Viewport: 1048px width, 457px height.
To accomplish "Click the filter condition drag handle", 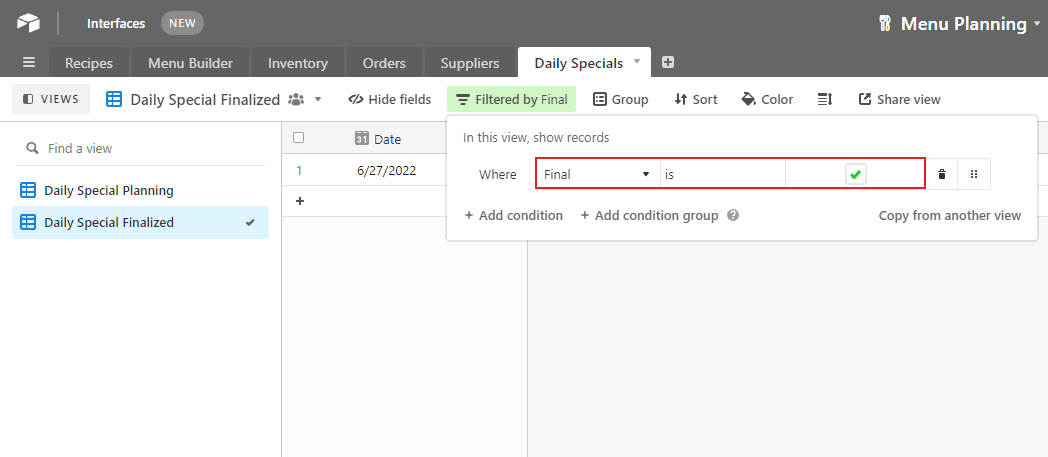I will pos(974,174).
